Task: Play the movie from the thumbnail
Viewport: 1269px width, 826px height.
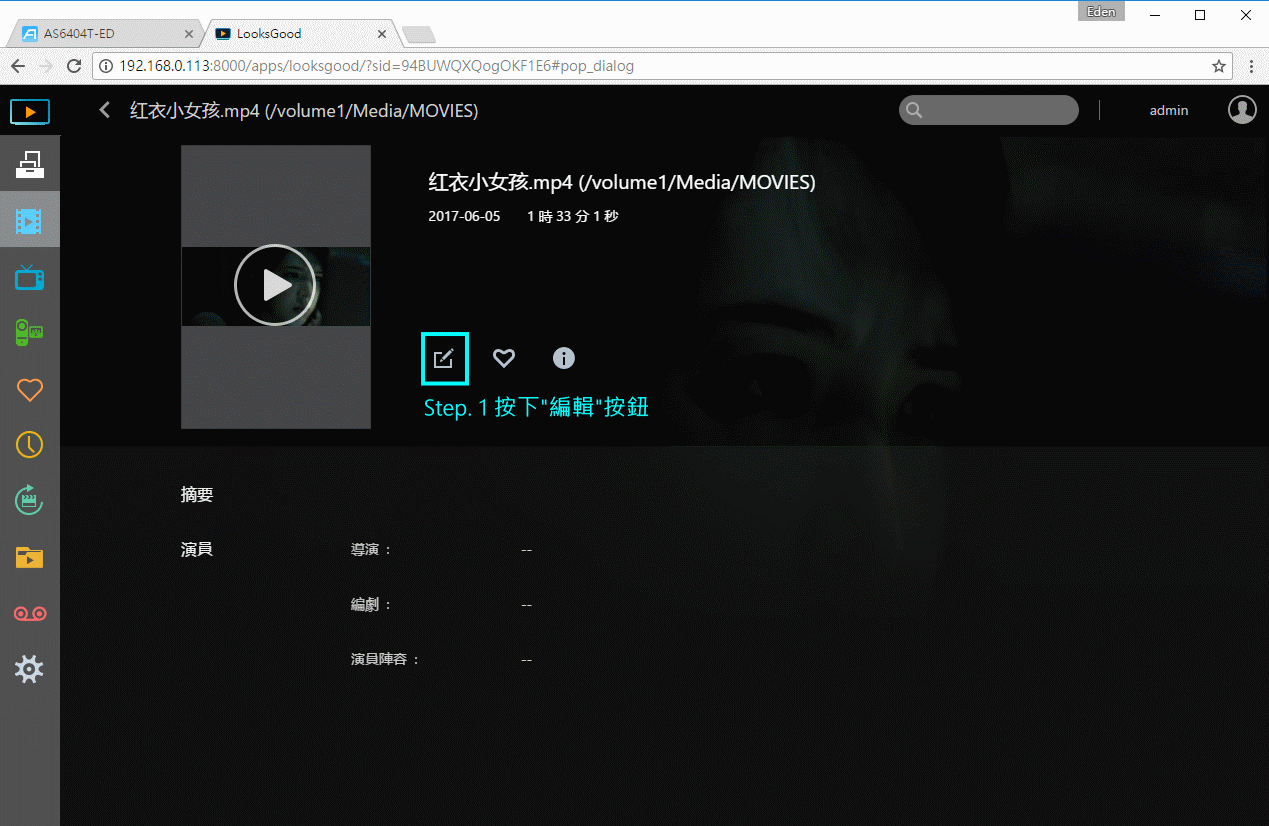Action: pyautogui.click(x=275, y=285)
